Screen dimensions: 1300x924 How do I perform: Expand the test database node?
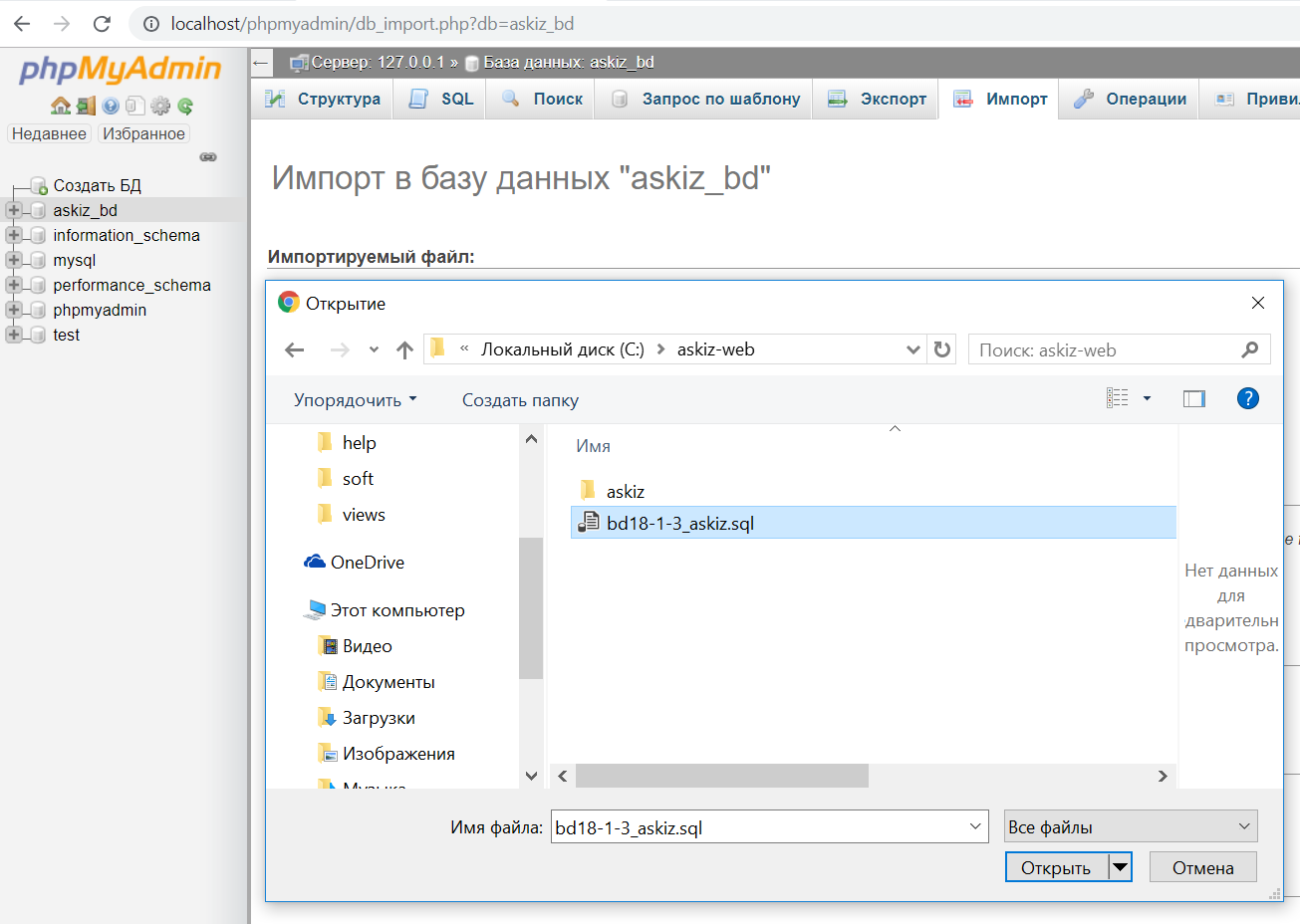click(x=13, y=335)
